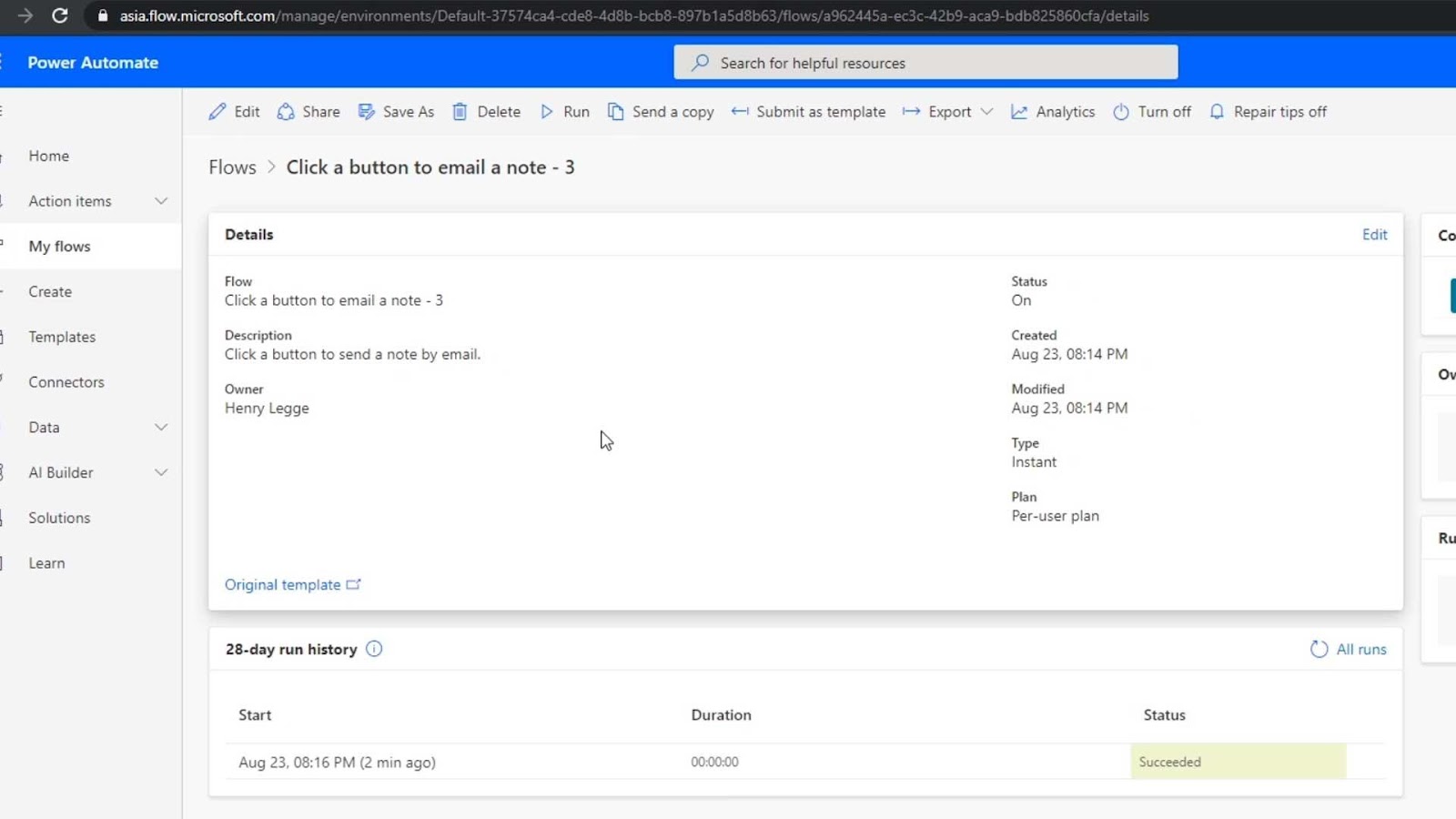The image size is (1456, 819).
Task: Click the Instant type value
Action: pos(1034,462)
